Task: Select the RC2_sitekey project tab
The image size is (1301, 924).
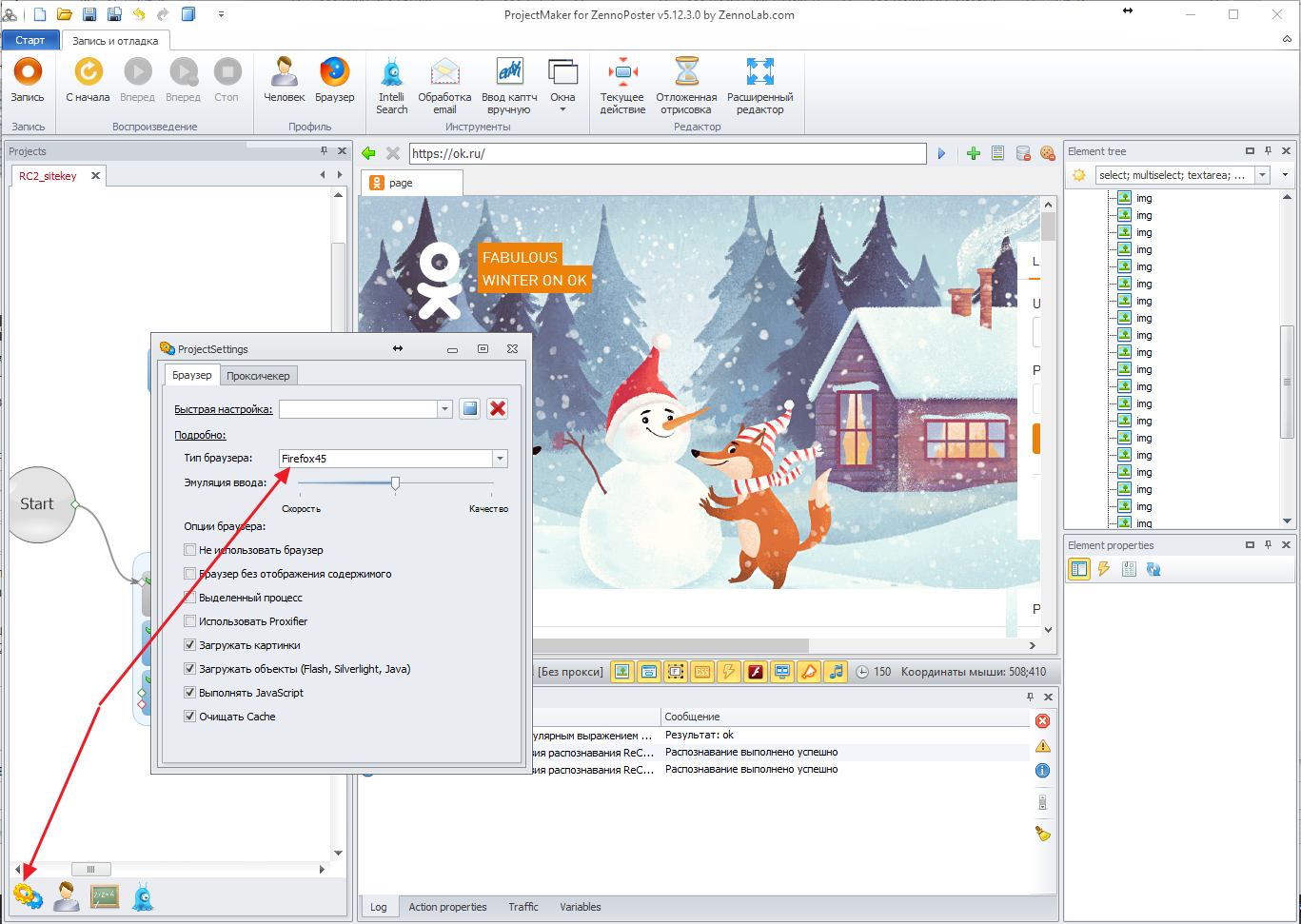Action: (x=48, y=176)
